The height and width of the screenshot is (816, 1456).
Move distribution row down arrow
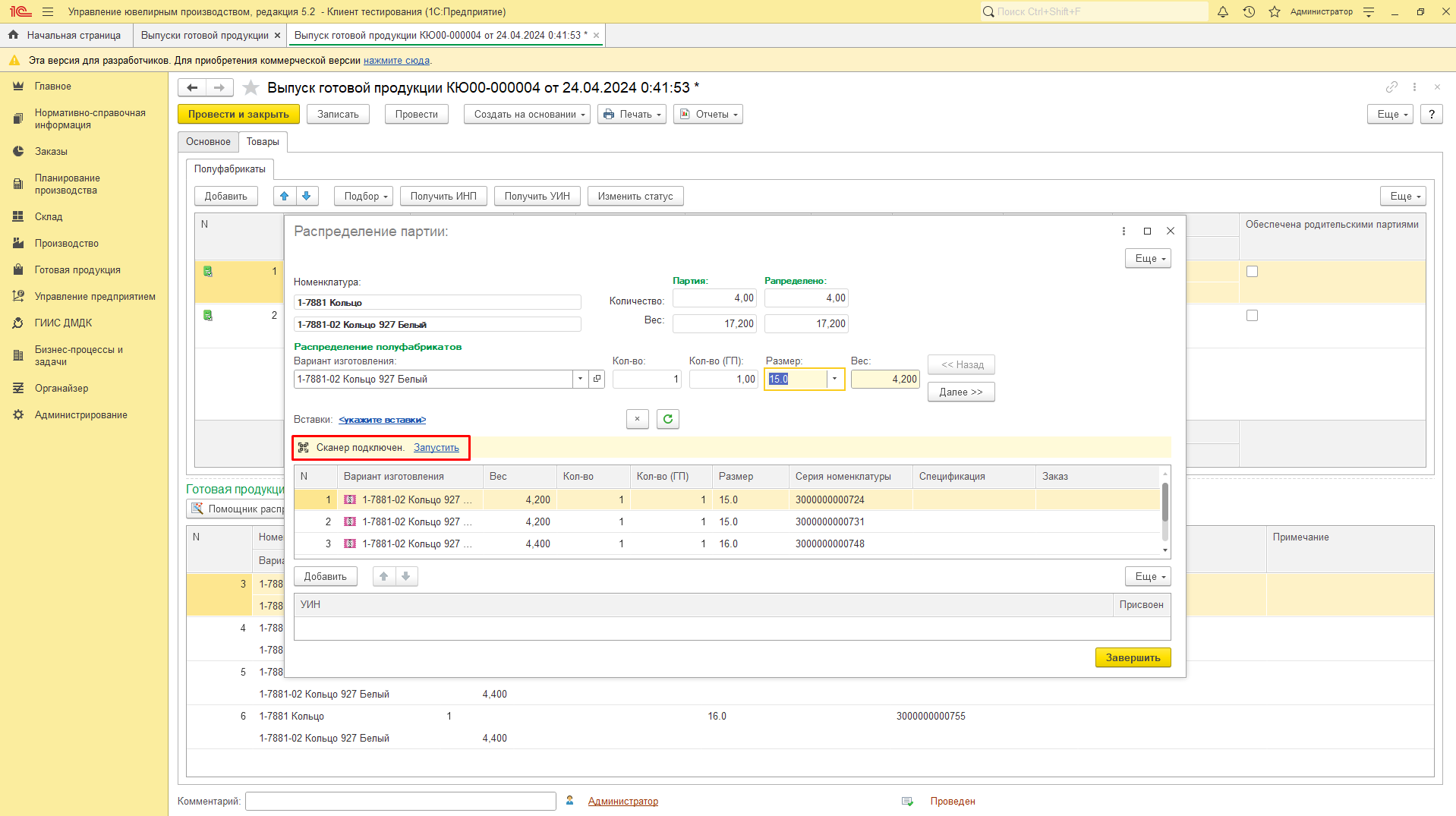406,576
